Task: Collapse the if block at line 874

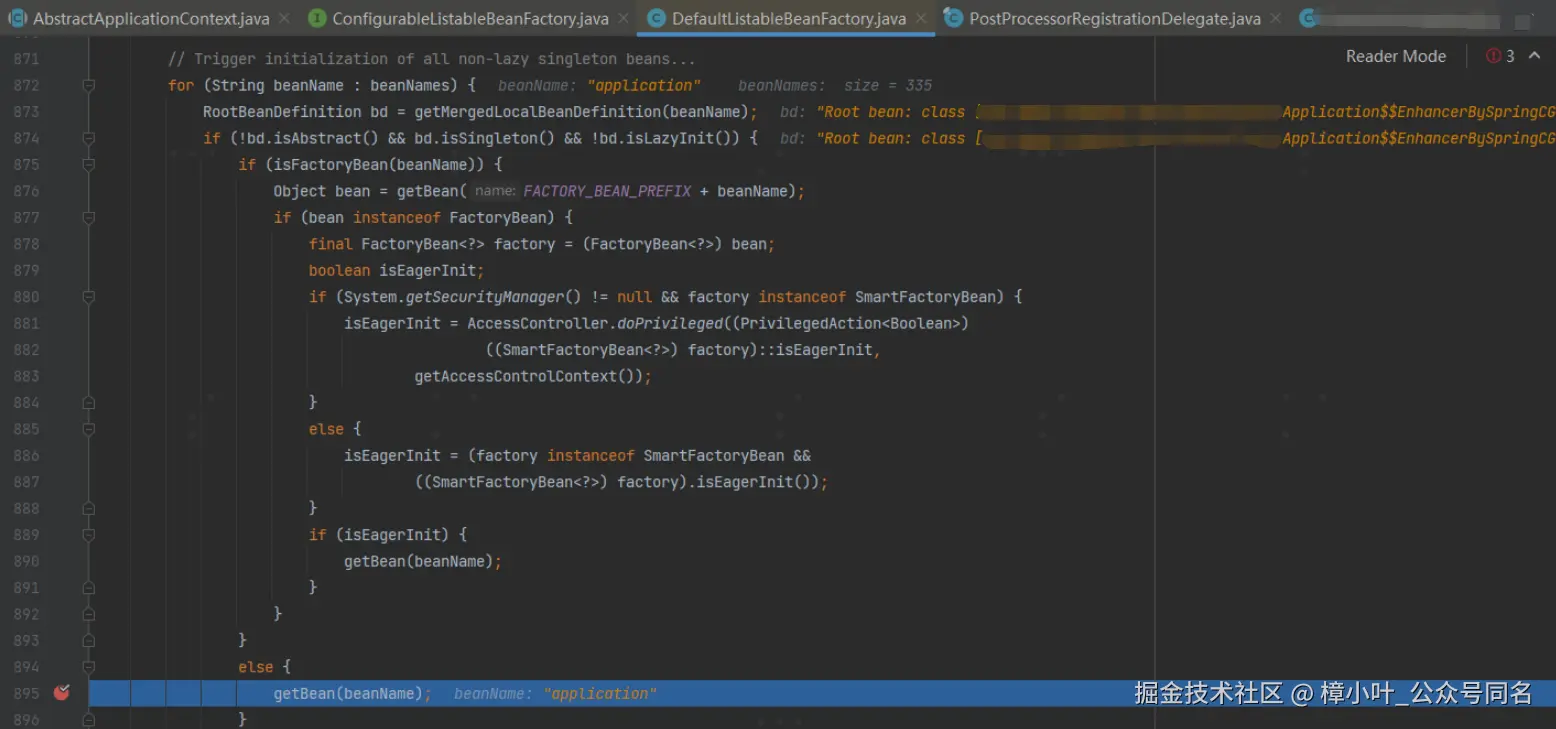Action: tap(88, 138)
